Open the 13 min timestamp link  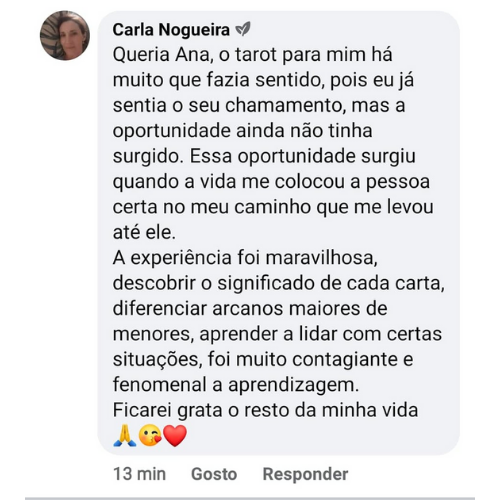tap(139, 474)
